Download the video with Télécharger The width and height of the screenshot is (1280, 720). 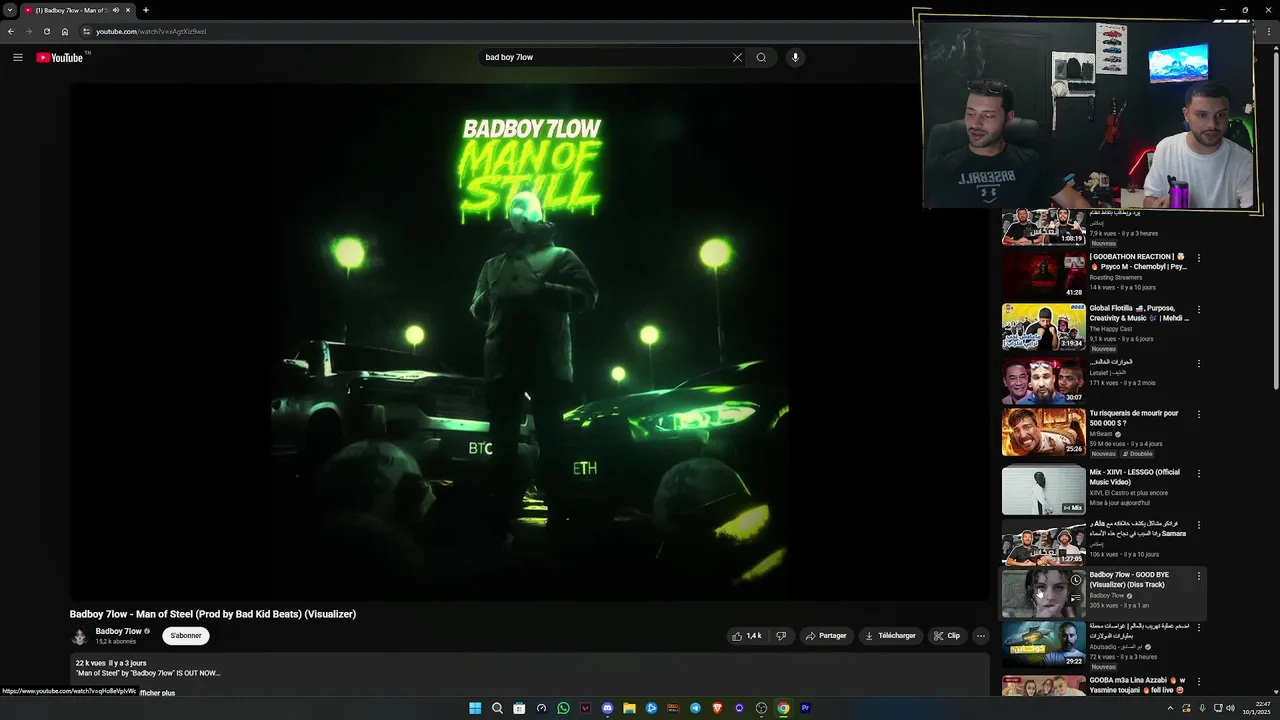[890, 635]
